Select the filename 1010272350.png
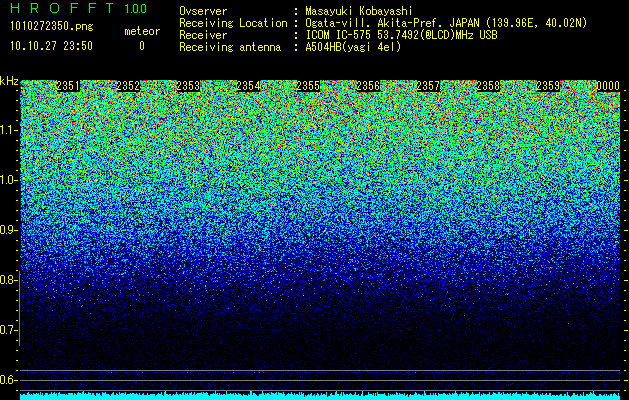629x400 pixels. [x=52, y=27]
